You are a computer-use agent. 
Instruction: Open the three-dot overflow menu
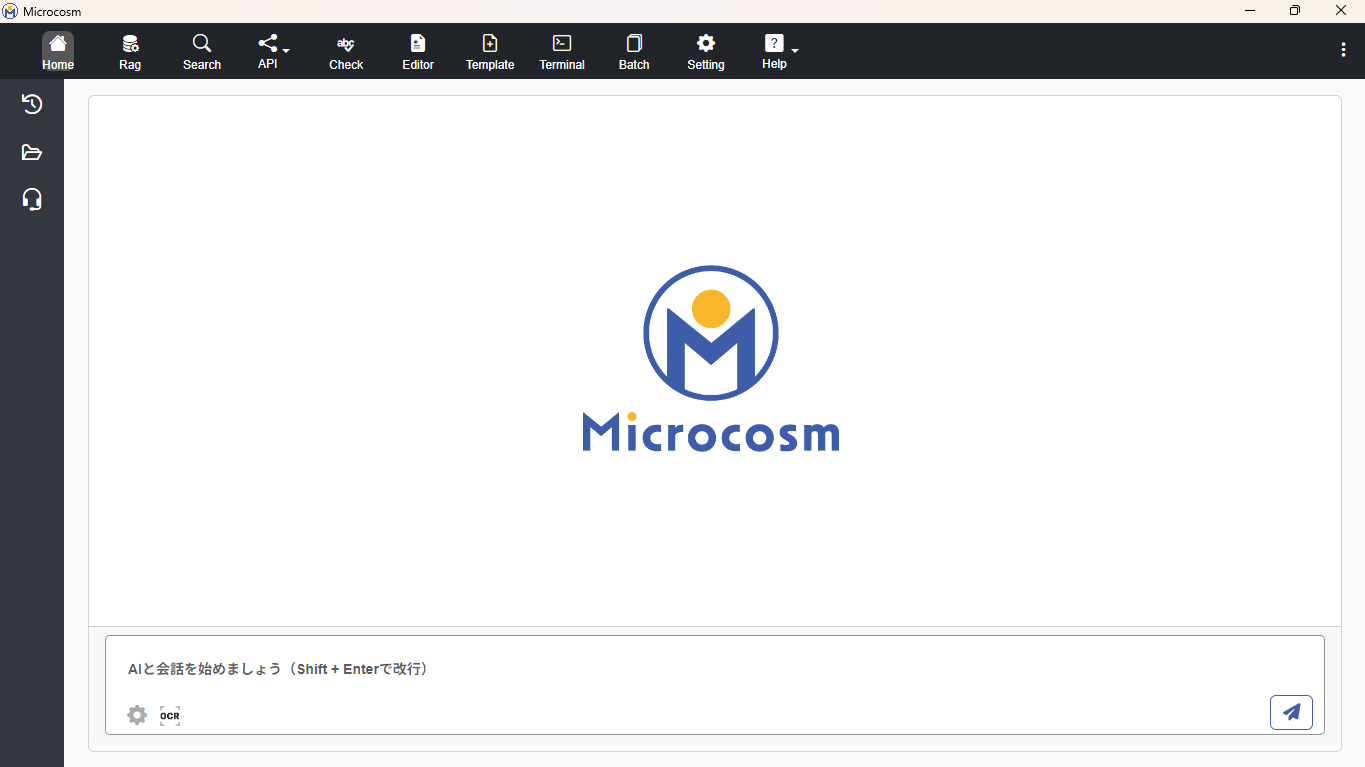coord(1343,50)
